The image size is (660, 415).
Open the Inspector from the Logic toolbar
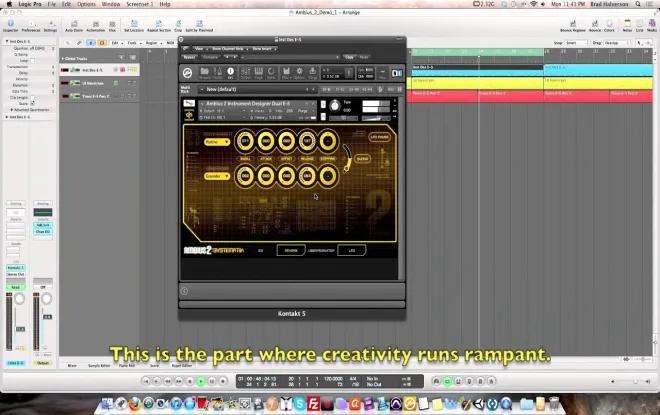coord(11,25)
